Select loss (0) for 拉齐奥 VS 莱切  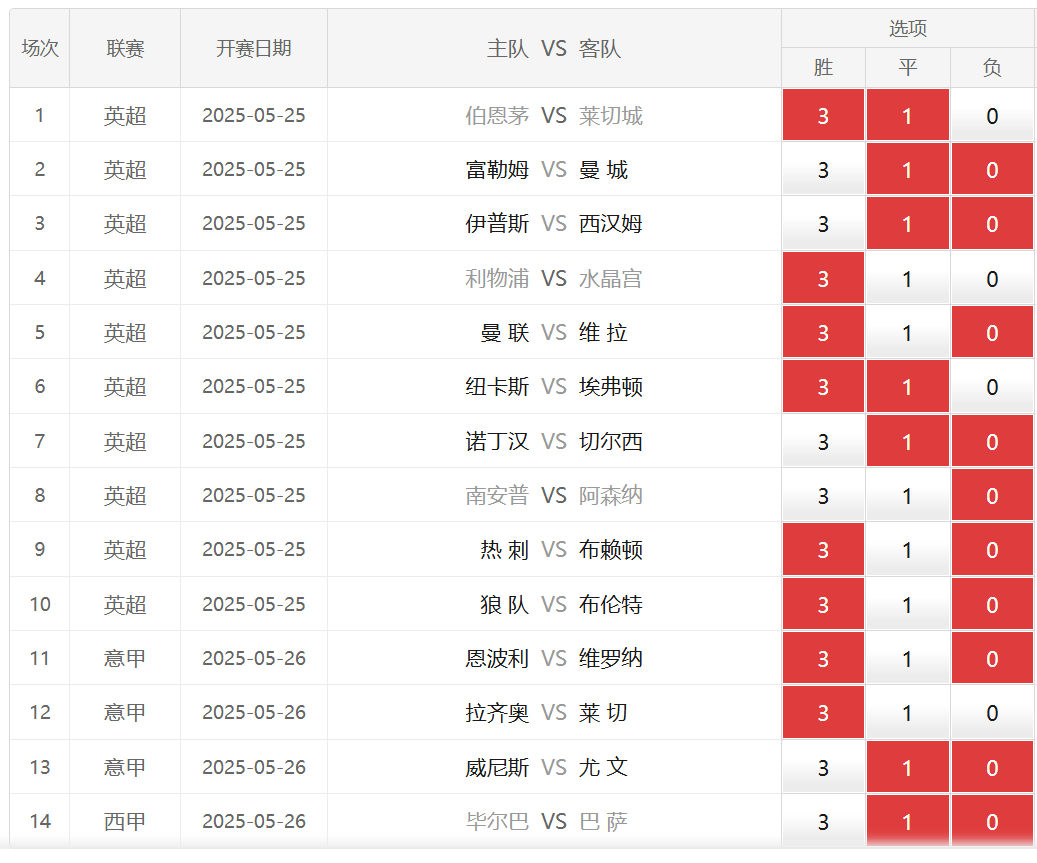992,712
